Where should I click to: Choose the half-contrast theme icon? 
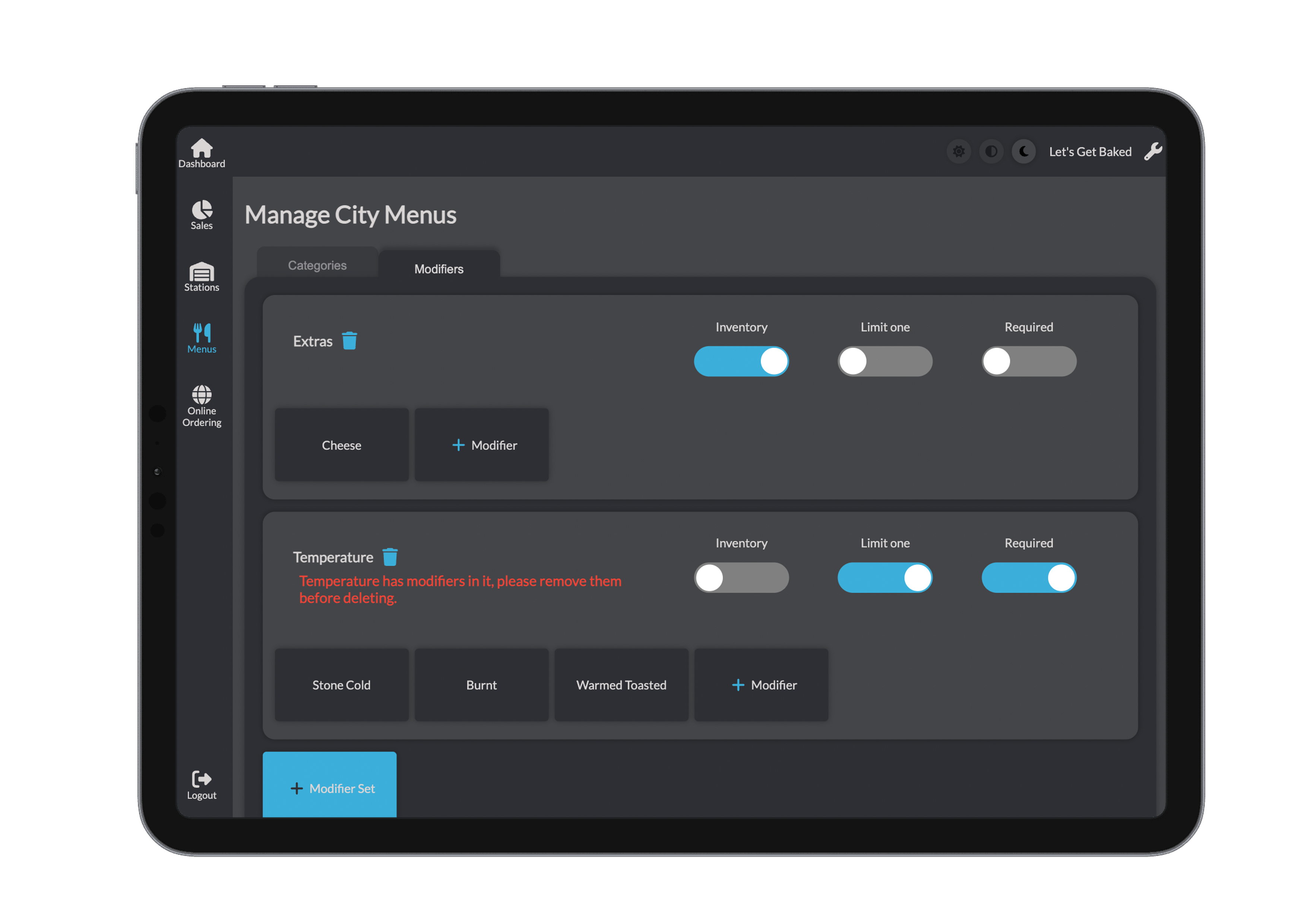pyautogui.click(x=991, y=151)
